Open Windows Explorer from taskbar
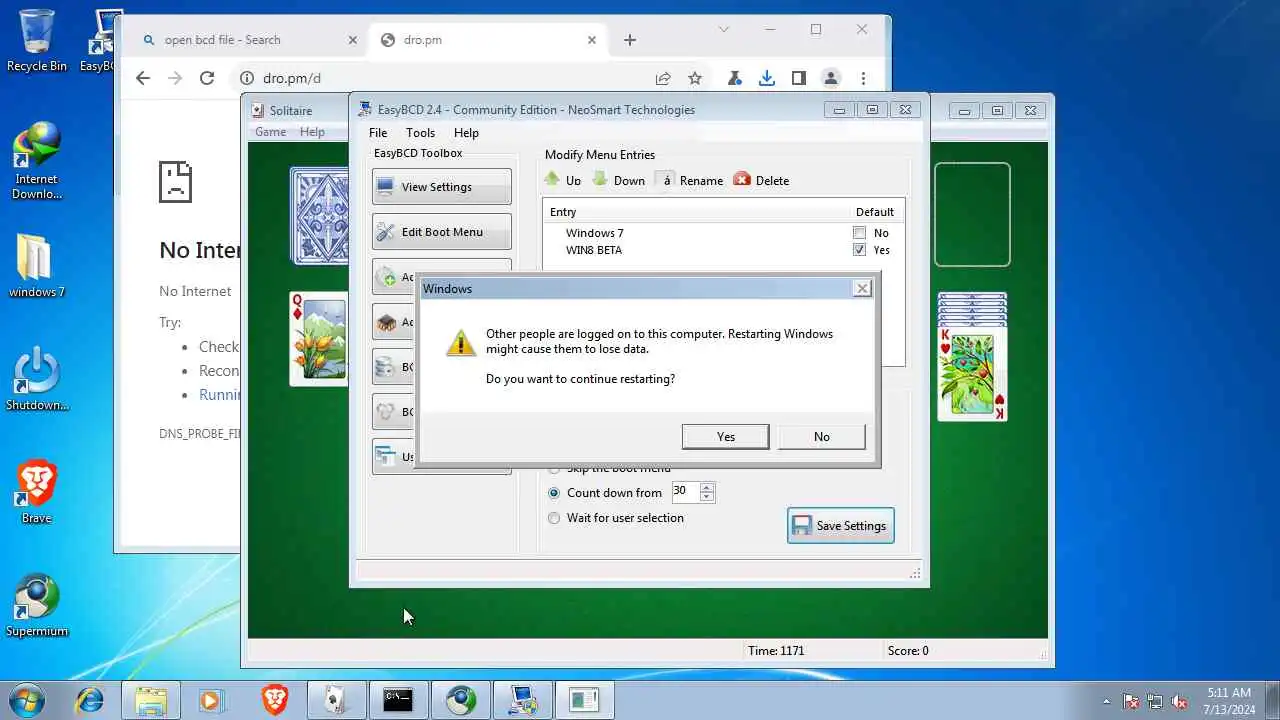Viewport: 1280px width, 720px height. tap(151, 700)
